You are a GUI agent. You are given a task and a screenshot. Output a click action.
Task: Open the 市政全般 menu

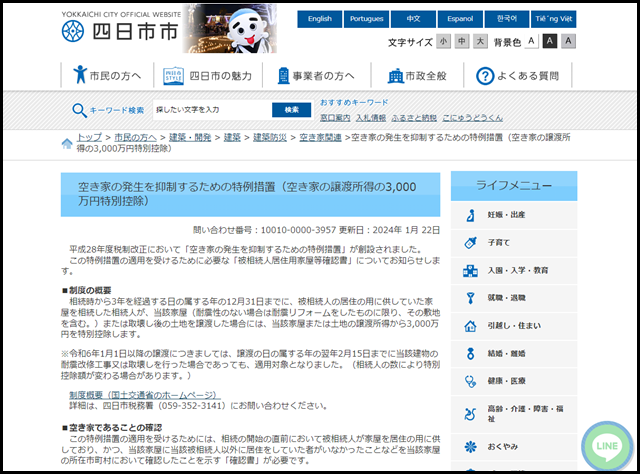pyautogui.click(x=417, y=75)
